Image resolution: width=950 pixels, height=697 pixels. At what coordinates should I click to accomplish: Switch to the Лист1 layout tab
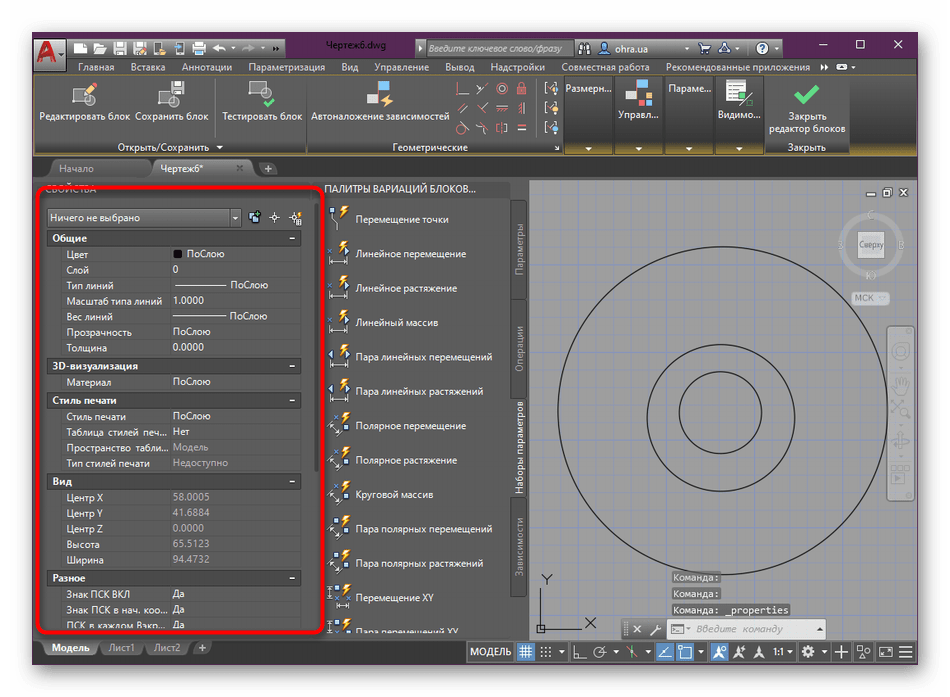[x=121, y=648]
